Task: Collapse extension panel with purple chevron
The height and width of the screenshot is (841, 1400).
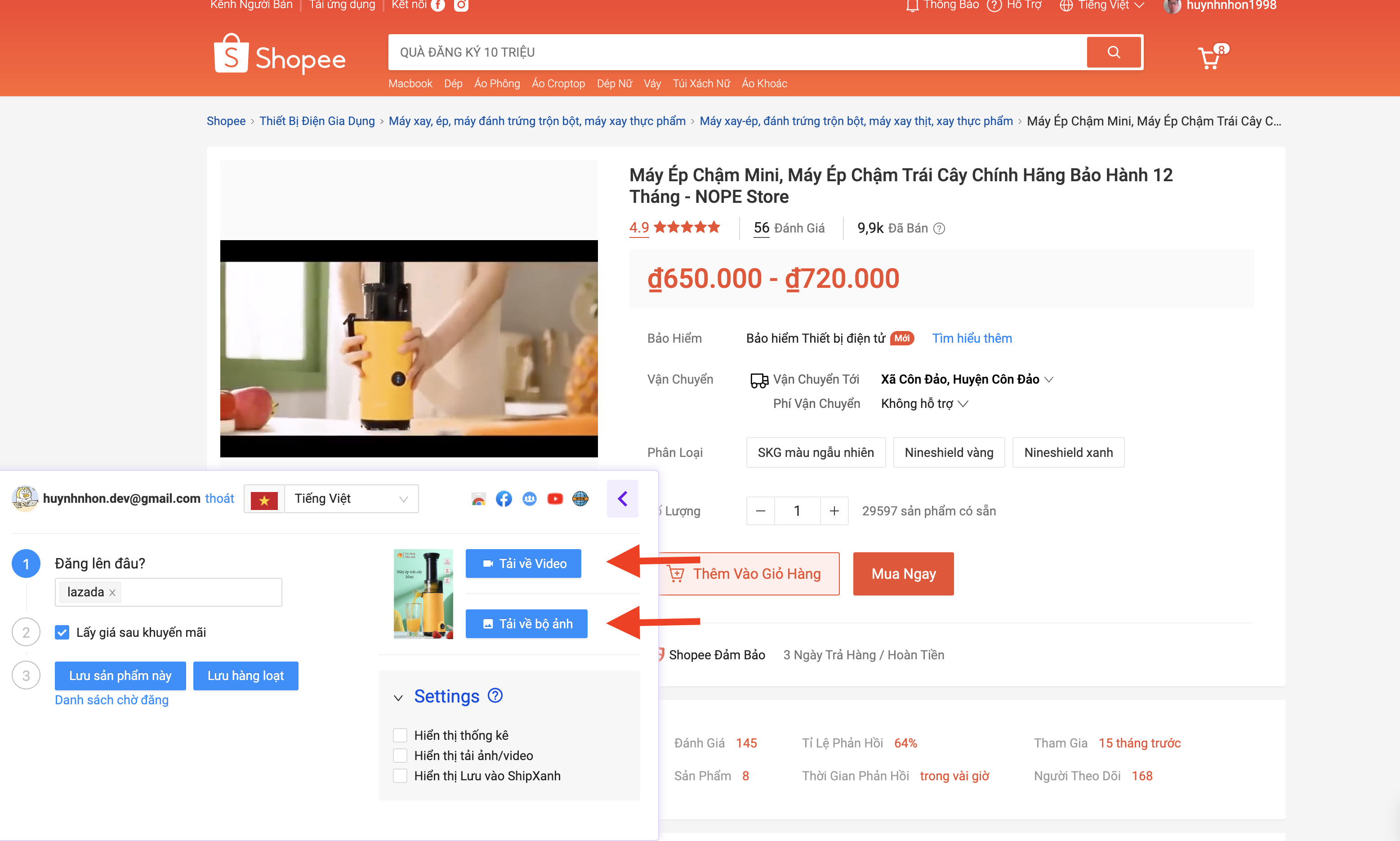Action: 622,499
